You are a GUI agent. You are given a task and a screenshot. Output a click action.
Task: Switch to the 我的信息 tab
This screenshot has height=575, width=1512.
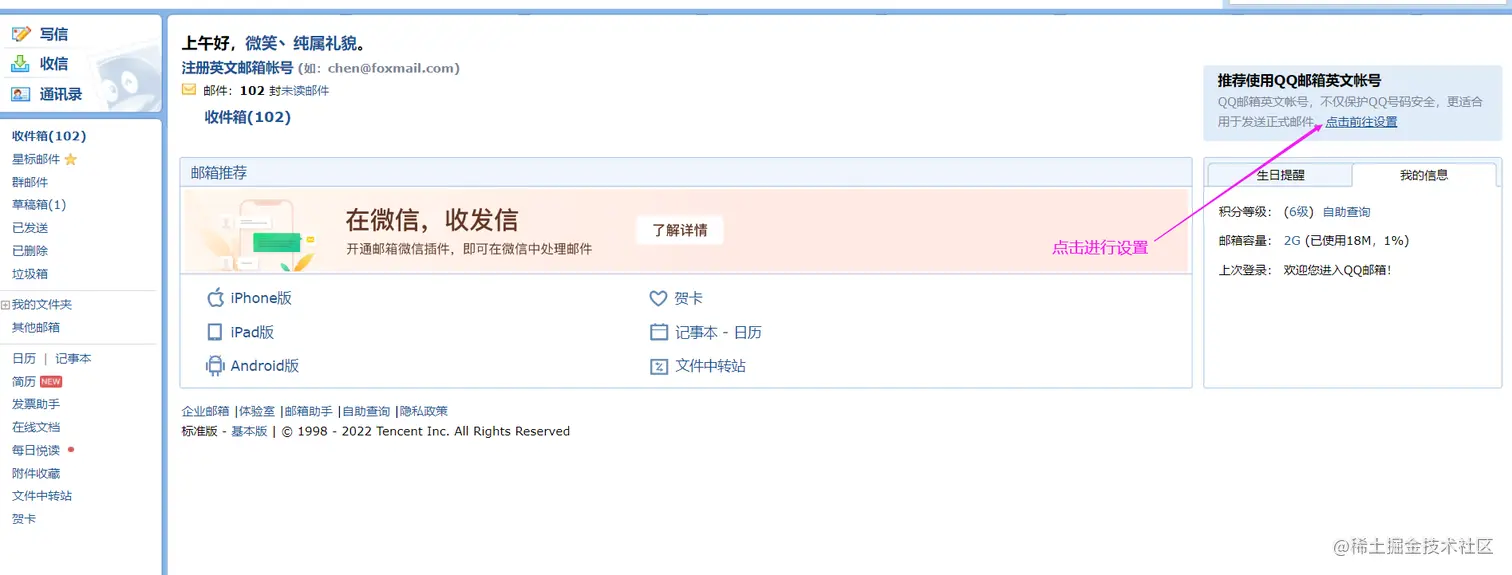tap(1424, 174)
